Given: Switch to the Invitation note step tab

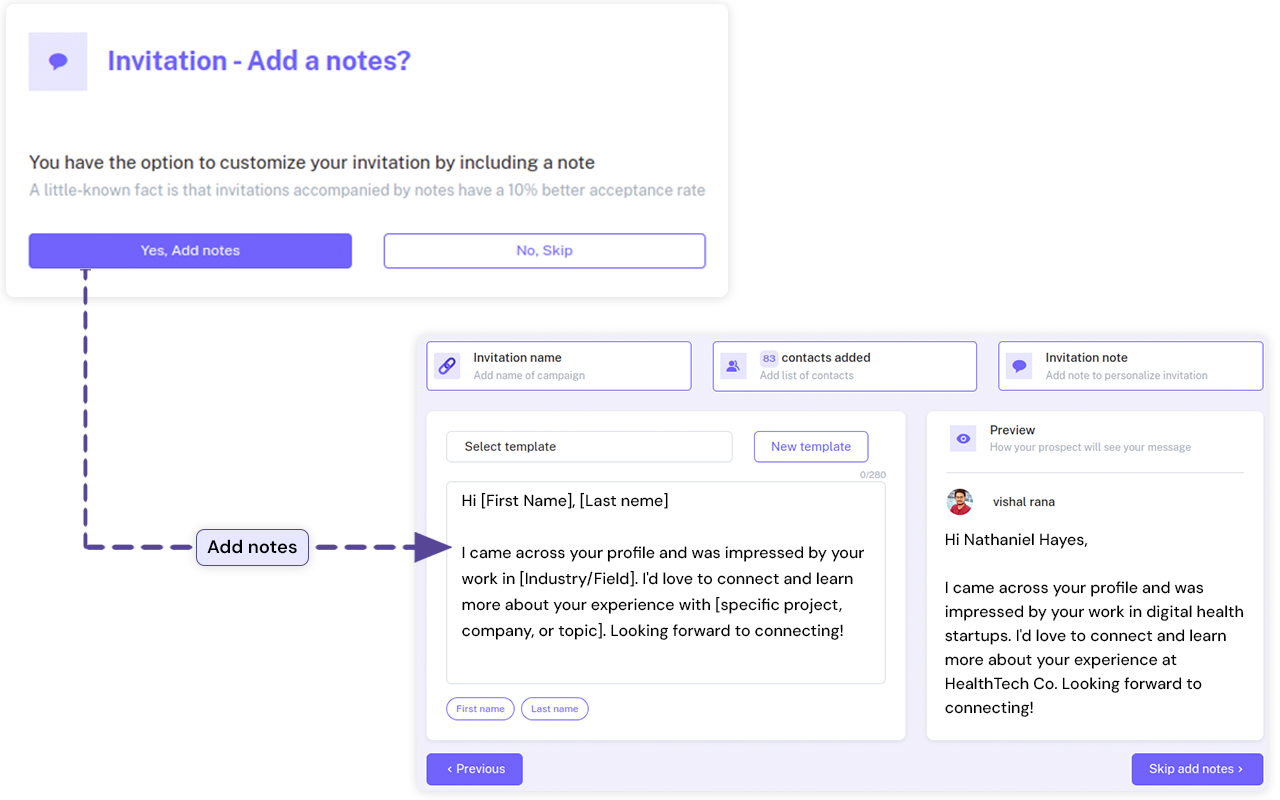Looking at the screenshot, I should 1131,366.
